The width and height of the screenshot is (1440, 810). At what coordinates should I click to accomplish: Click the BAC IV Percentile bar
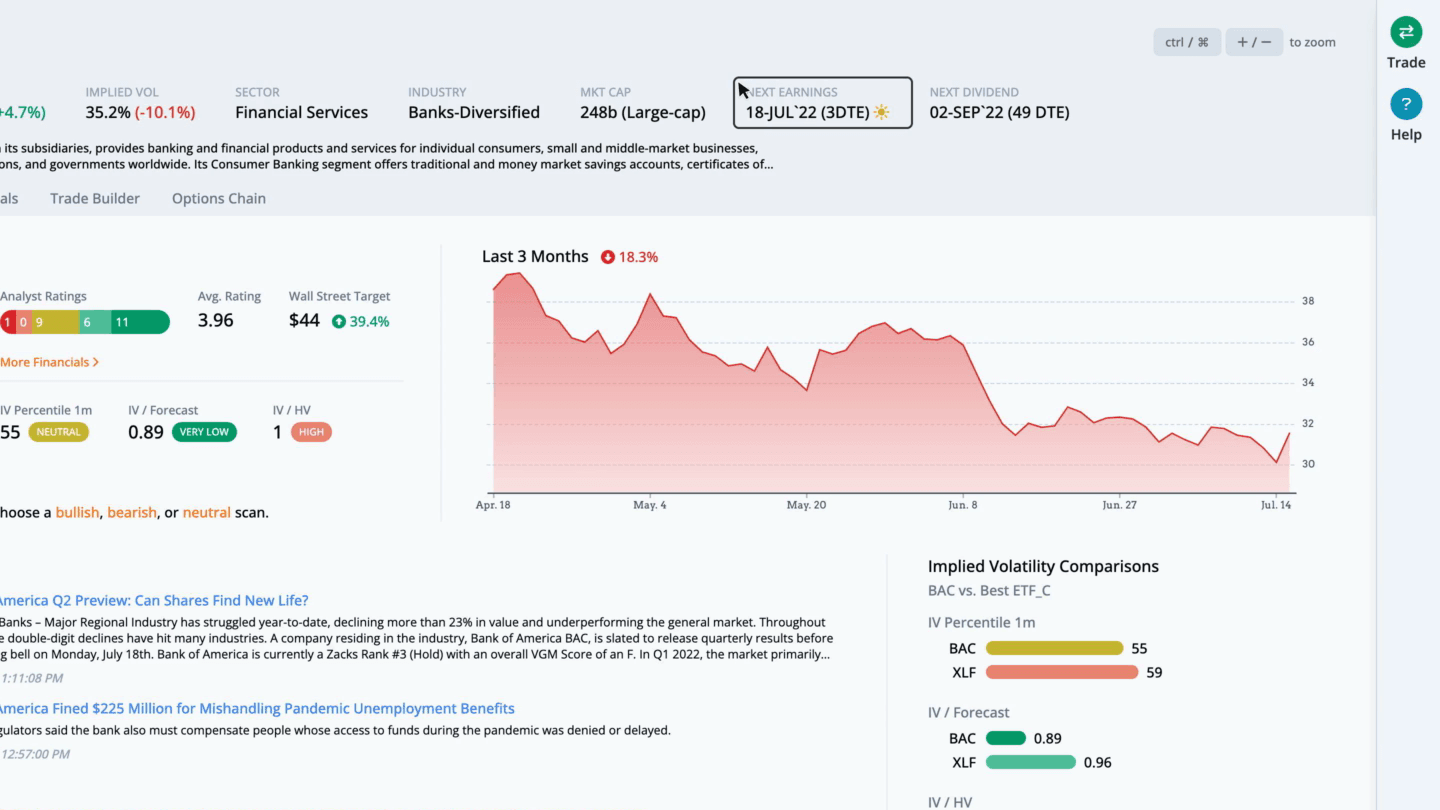tap(1055, 648)
